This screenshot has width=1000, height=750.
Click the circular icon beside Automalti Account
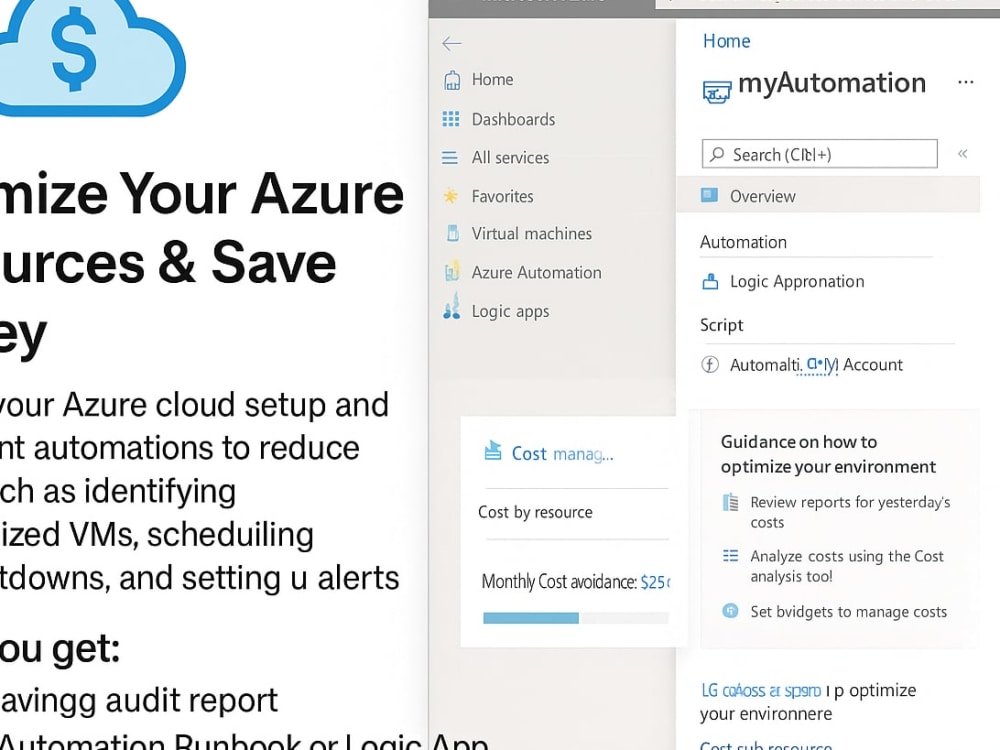(710, 364)
